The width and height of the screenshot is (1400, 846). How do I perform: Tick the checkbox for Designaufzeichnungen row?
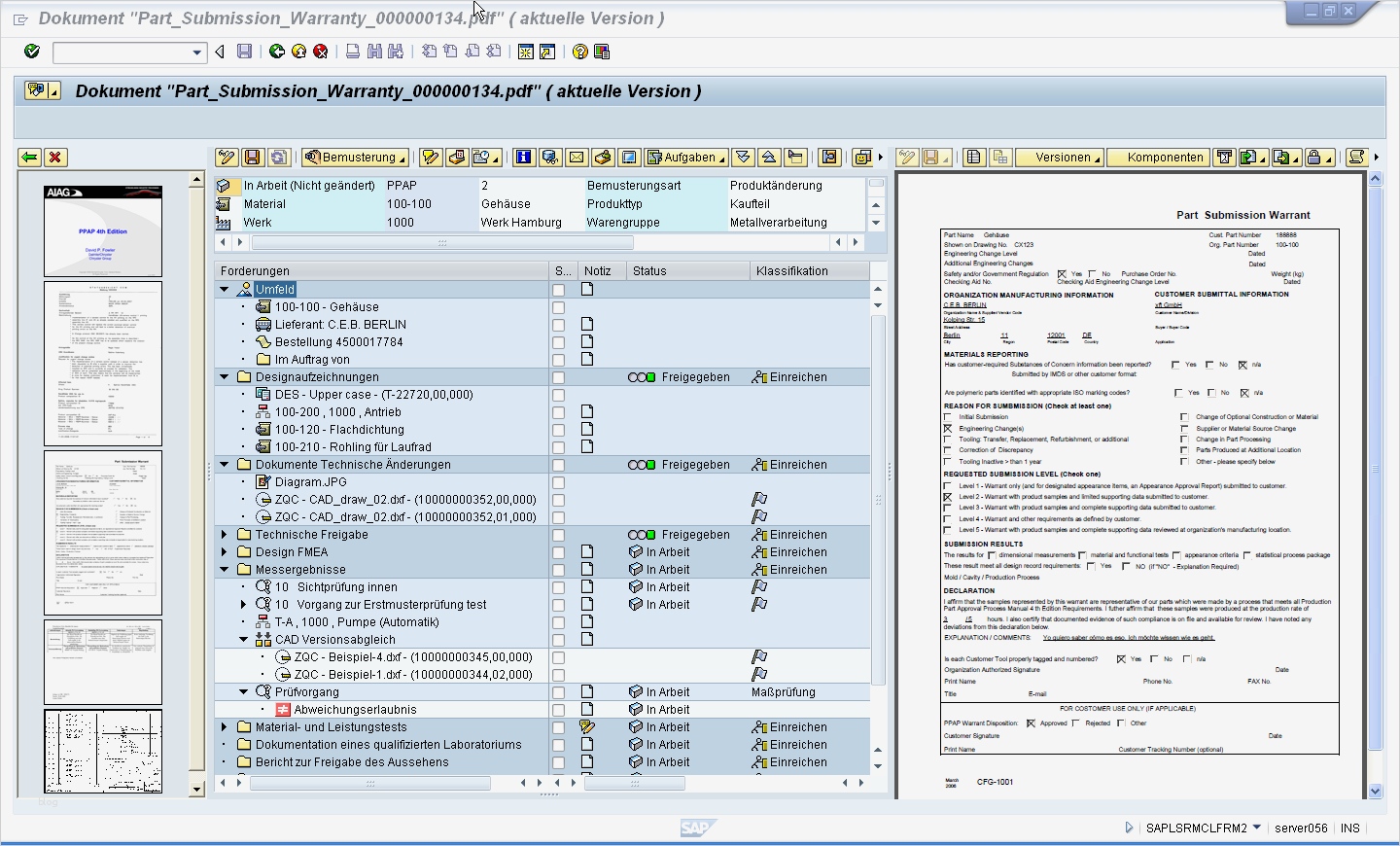click(558, 377)
